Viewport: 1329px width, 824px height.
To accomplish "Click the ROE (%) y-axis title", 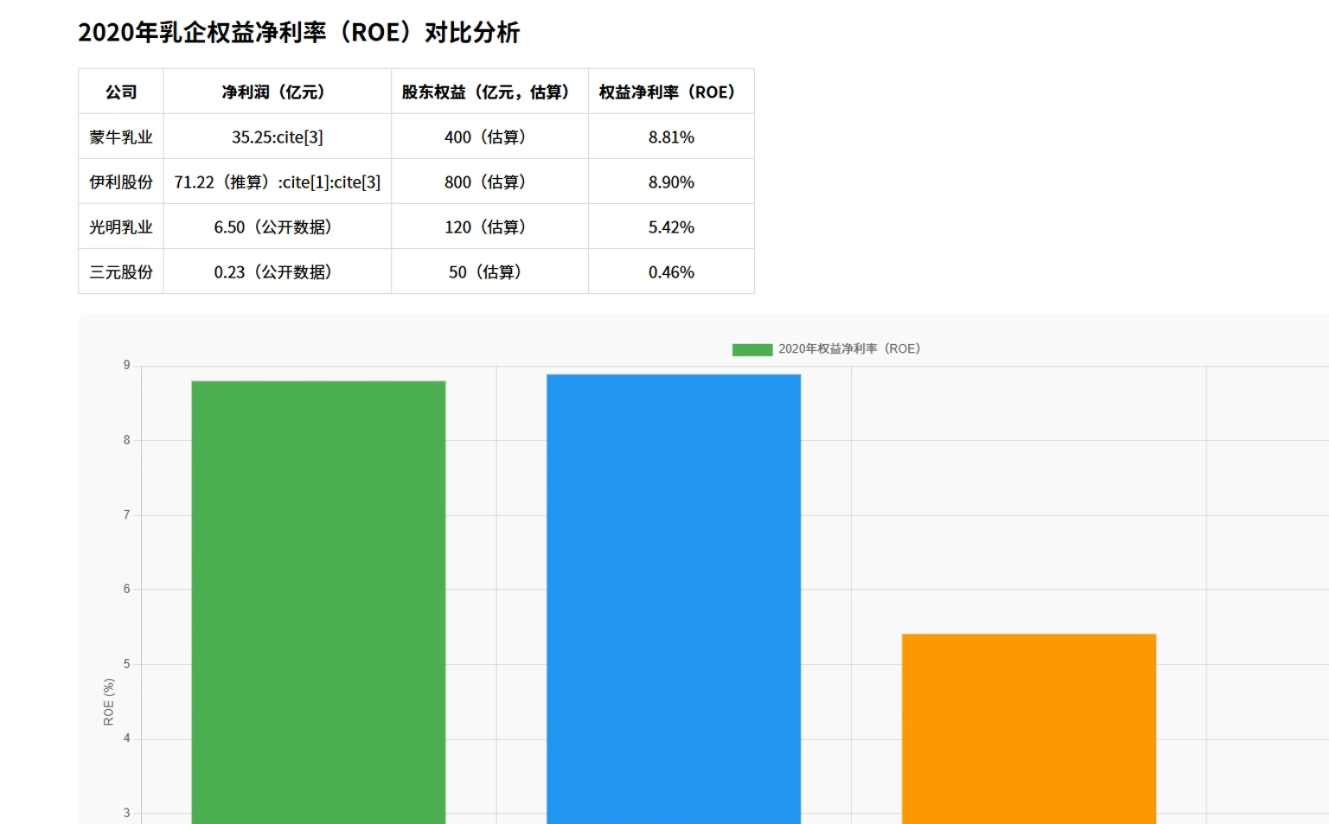I will (x=109, y=702).
